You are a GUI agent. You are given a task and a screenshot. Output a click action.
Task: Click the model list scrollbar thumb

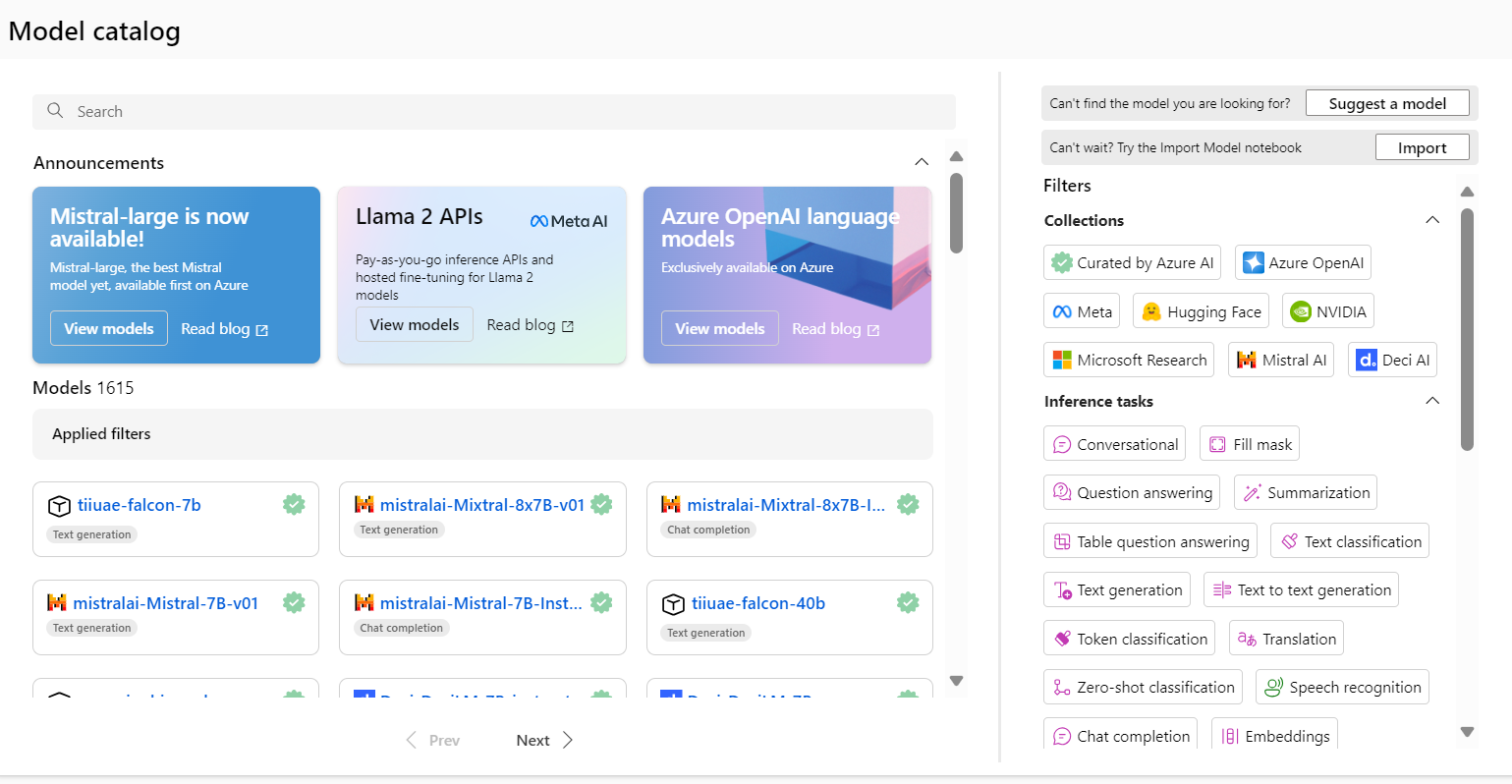(x=957, y=212)
